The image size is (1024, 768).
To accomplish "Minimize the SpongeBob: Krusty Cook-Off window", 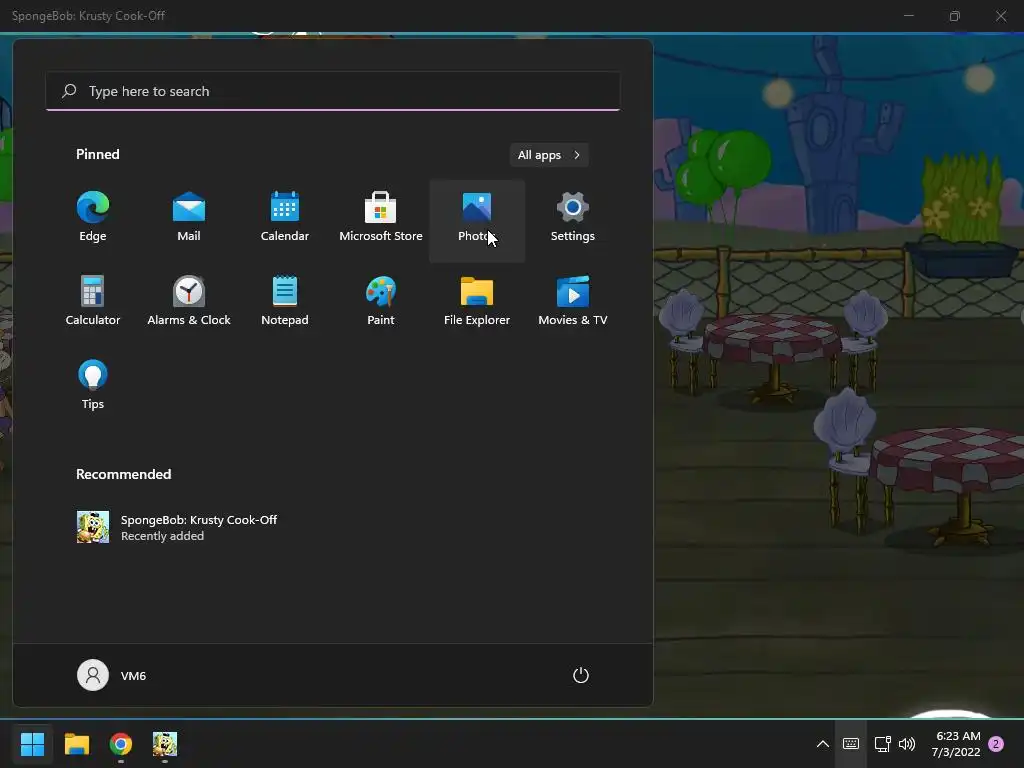I will tap(908, 16).
